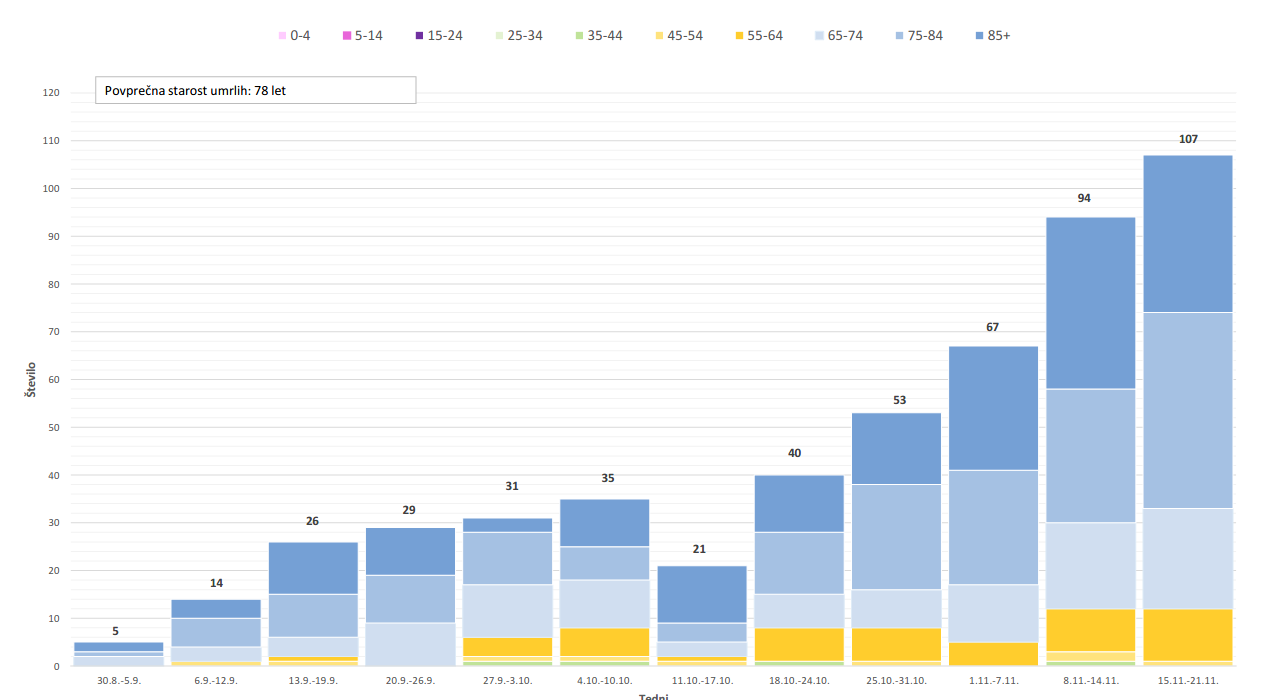The image size is (1283, 700).
Task: Click the total label 35
Action: (608, 478)
